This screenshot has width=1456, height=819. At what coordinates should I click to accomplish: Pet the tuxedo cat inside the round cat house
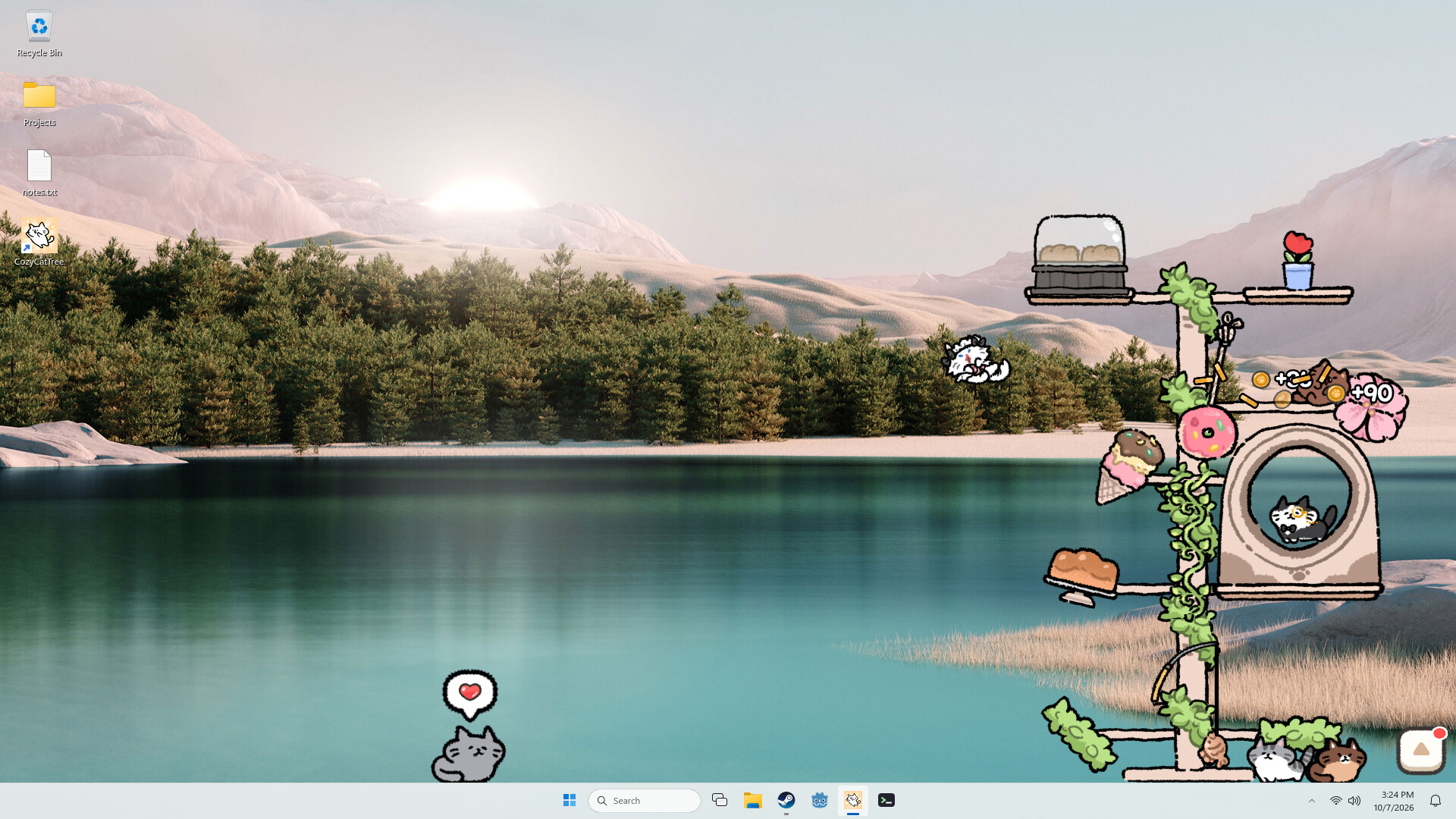(1302, 520)
